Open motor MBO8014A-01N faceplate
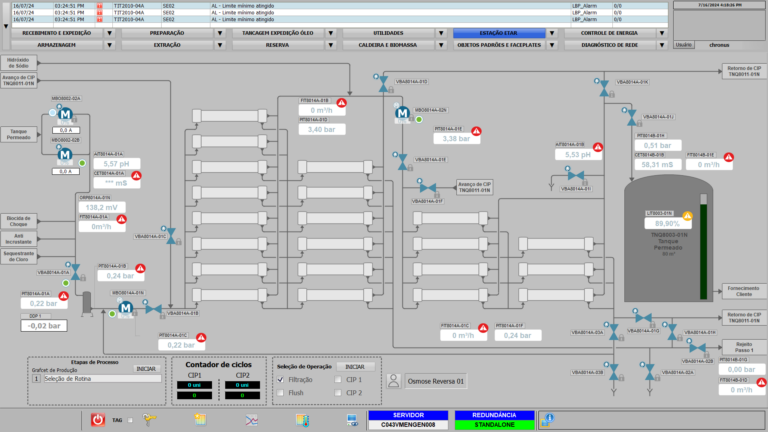 click(x=126, y=308)
